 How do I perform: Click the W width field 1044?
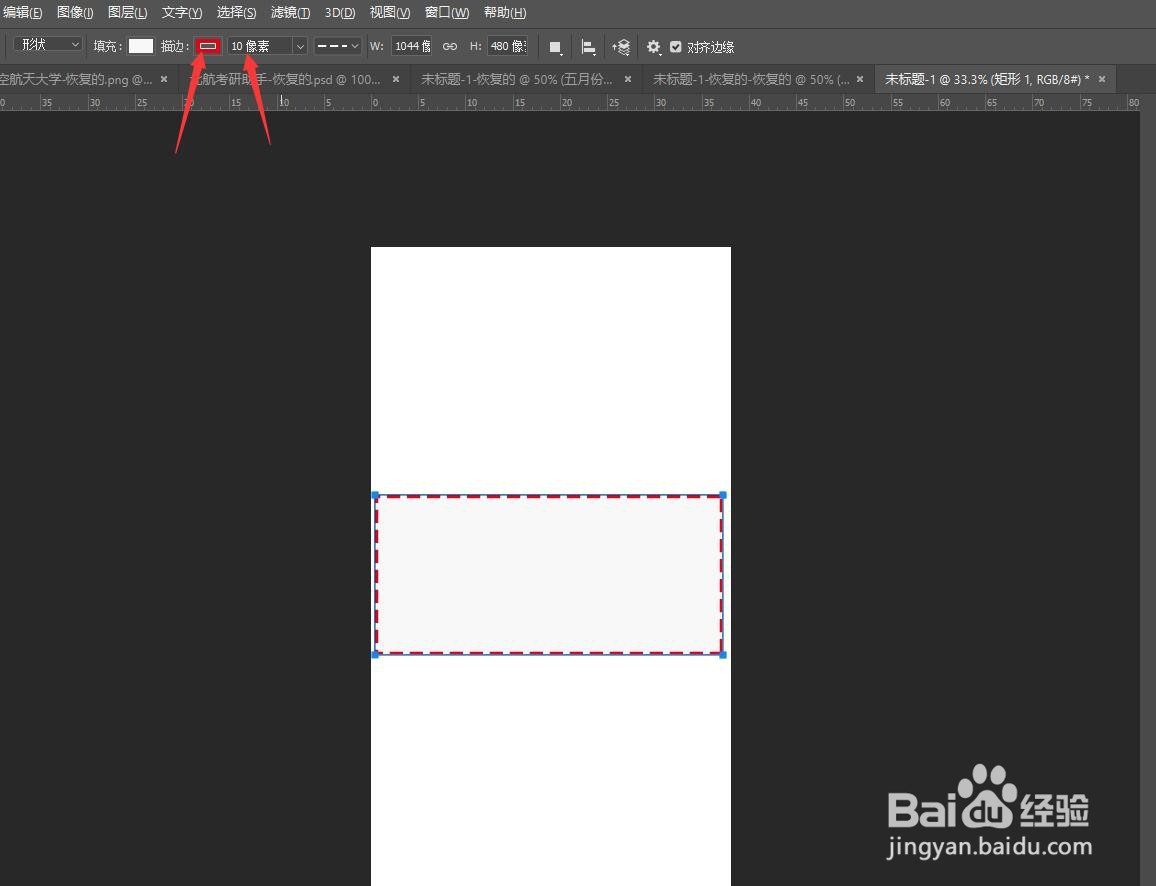412,46
